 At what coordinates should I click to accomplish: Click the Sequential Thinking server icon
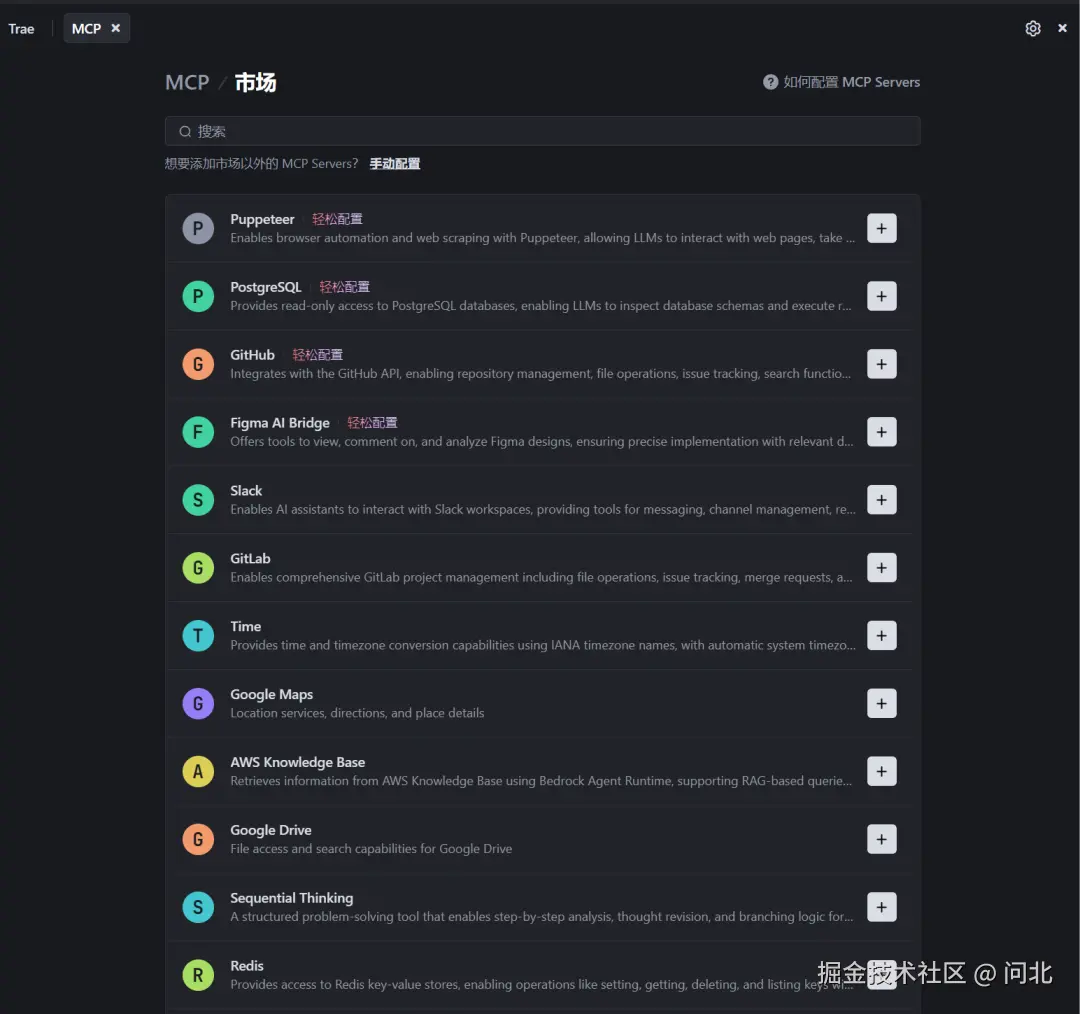click(198, 907)
